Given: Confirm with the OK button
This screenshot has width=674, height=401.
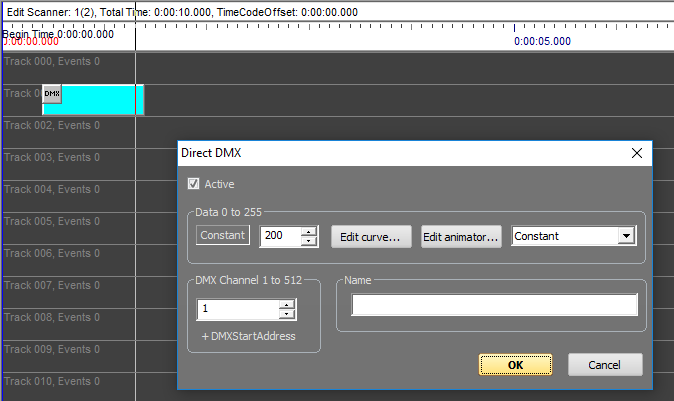Looking at the screenshot, I should [515, 365].
